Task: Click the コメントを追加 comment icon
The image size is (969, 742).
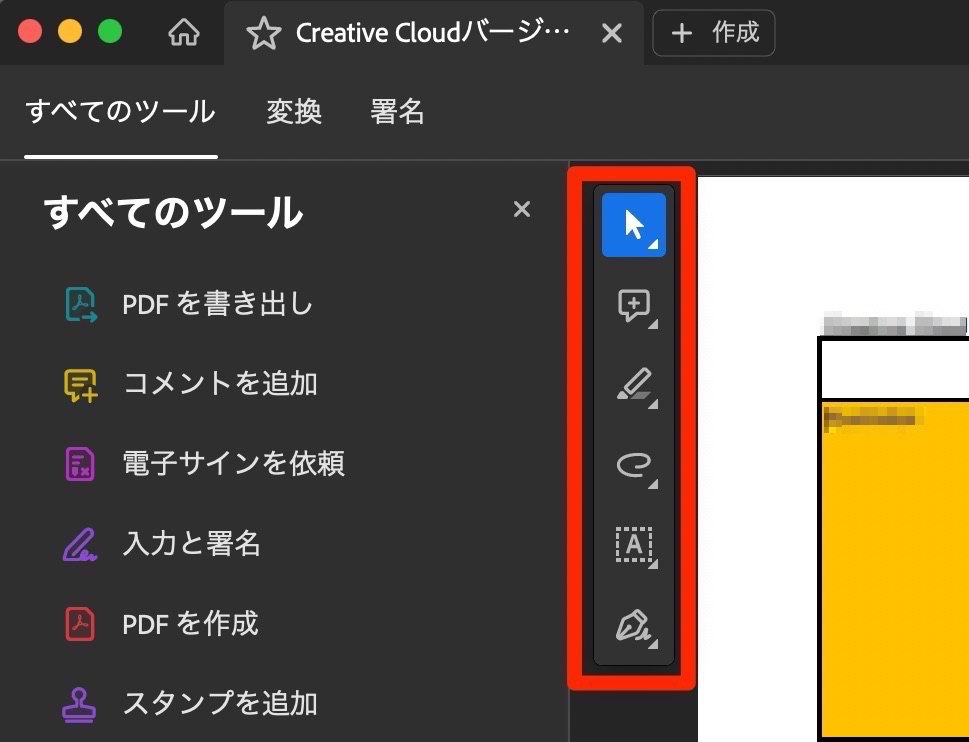Action: pos(79,383)
